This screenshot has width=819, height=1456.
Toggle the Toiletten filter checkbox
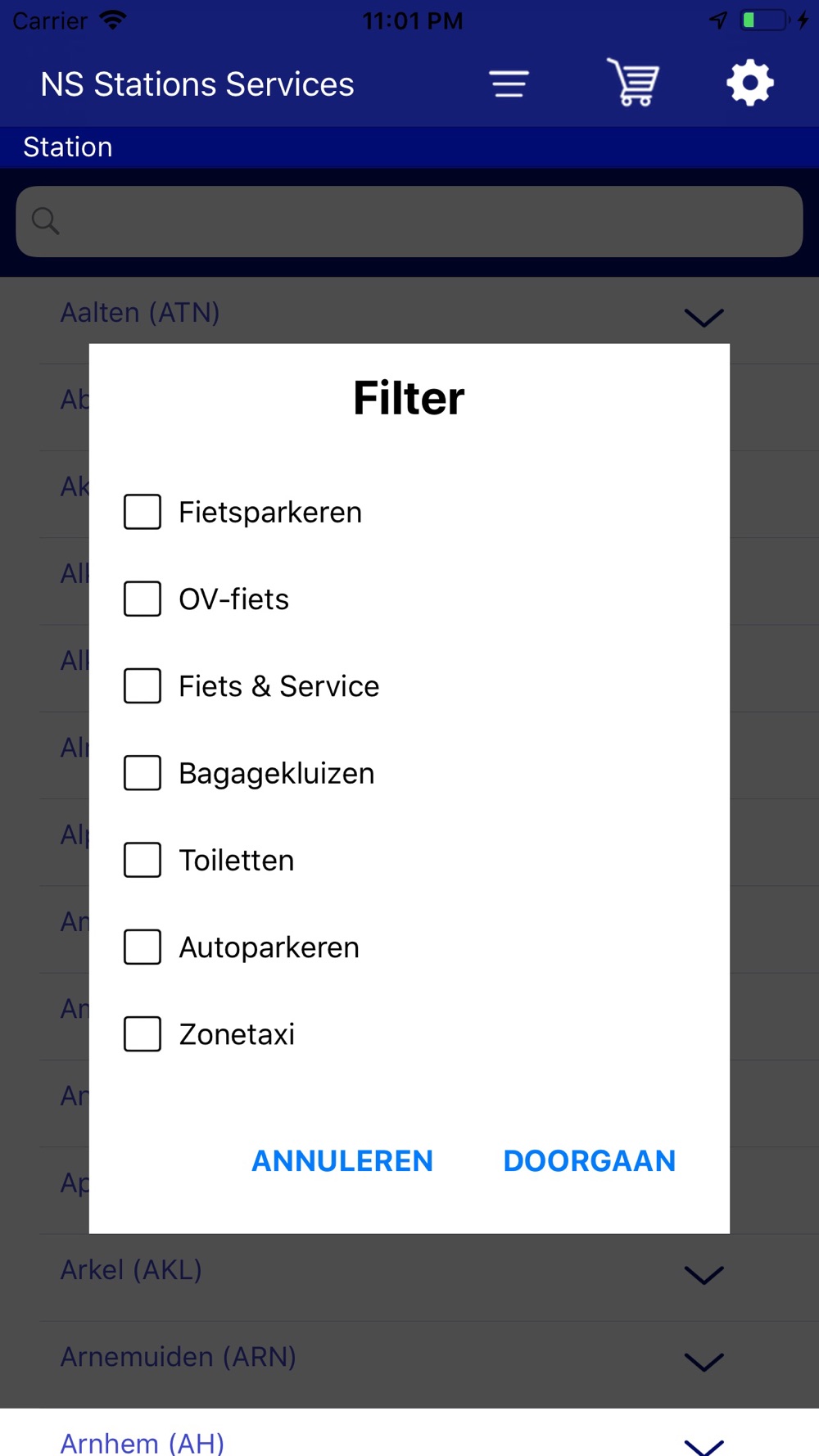click(143, 860)
